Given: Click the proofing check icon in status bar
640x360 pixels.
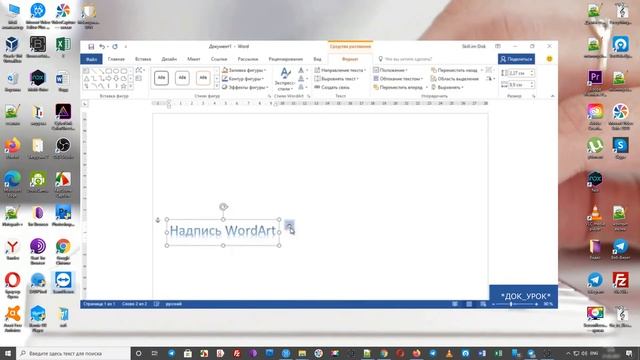Looking at the screenshot, I should point(156,304).
